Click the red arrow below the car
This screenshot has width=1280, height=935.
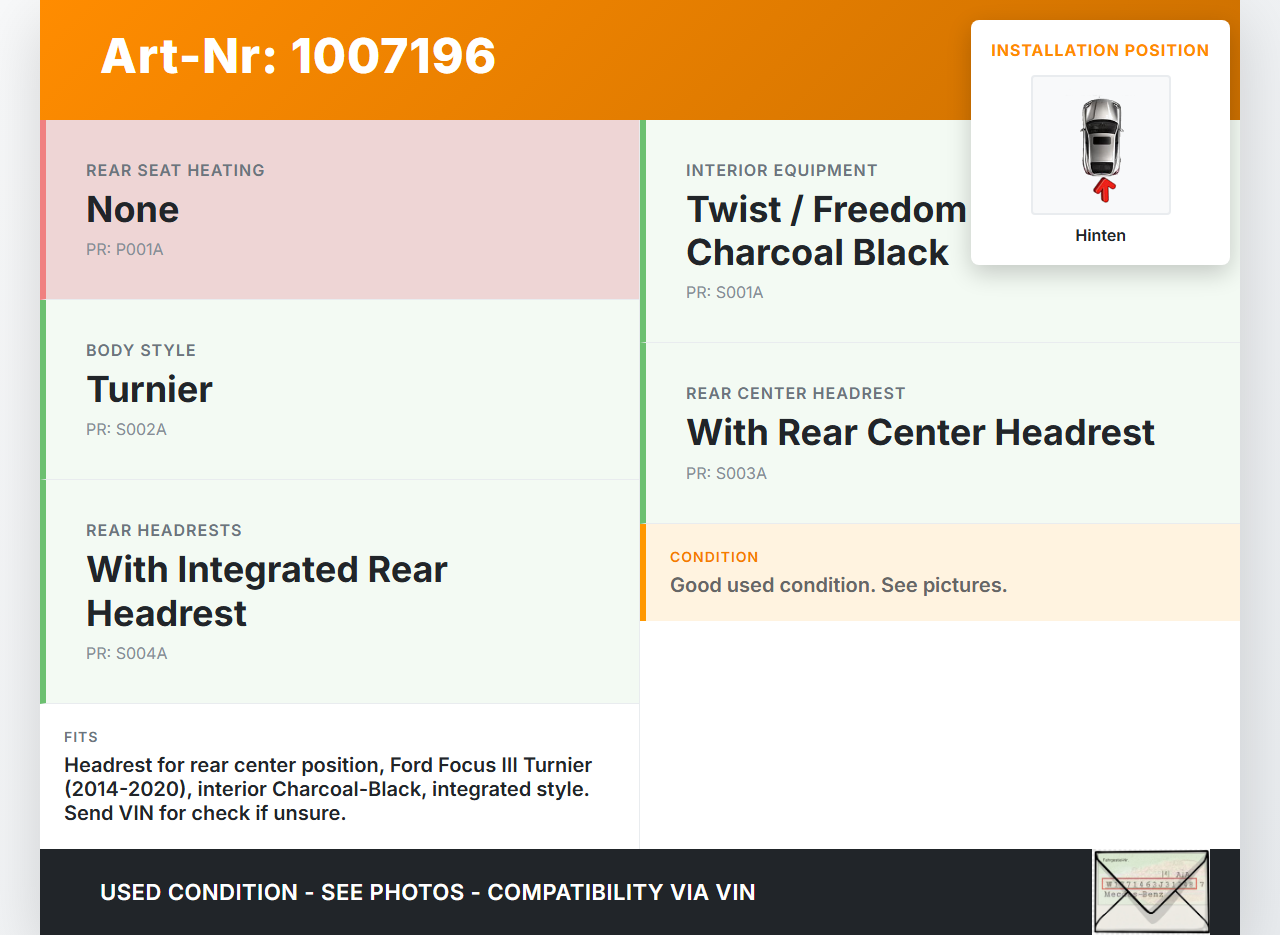click(1103, 189)
